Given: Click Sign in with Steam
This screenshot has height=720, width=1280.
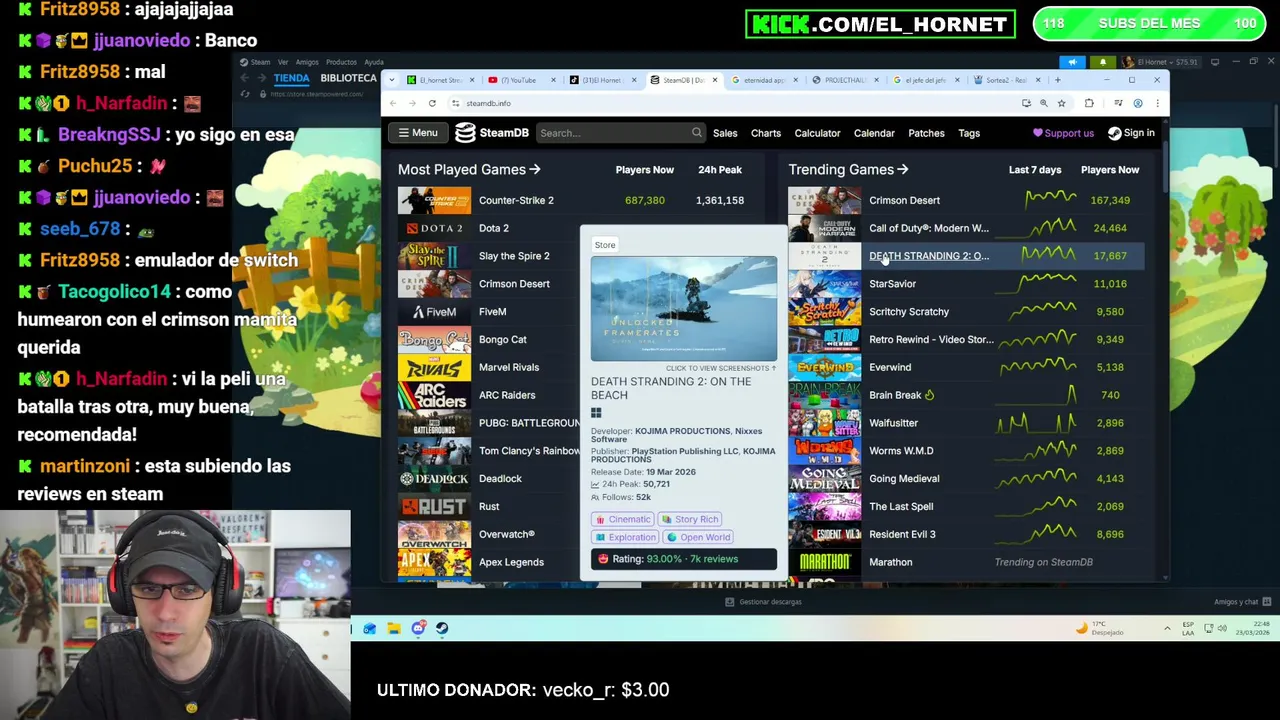Looking at the screenshot, I should click(x=1131, y=133).
